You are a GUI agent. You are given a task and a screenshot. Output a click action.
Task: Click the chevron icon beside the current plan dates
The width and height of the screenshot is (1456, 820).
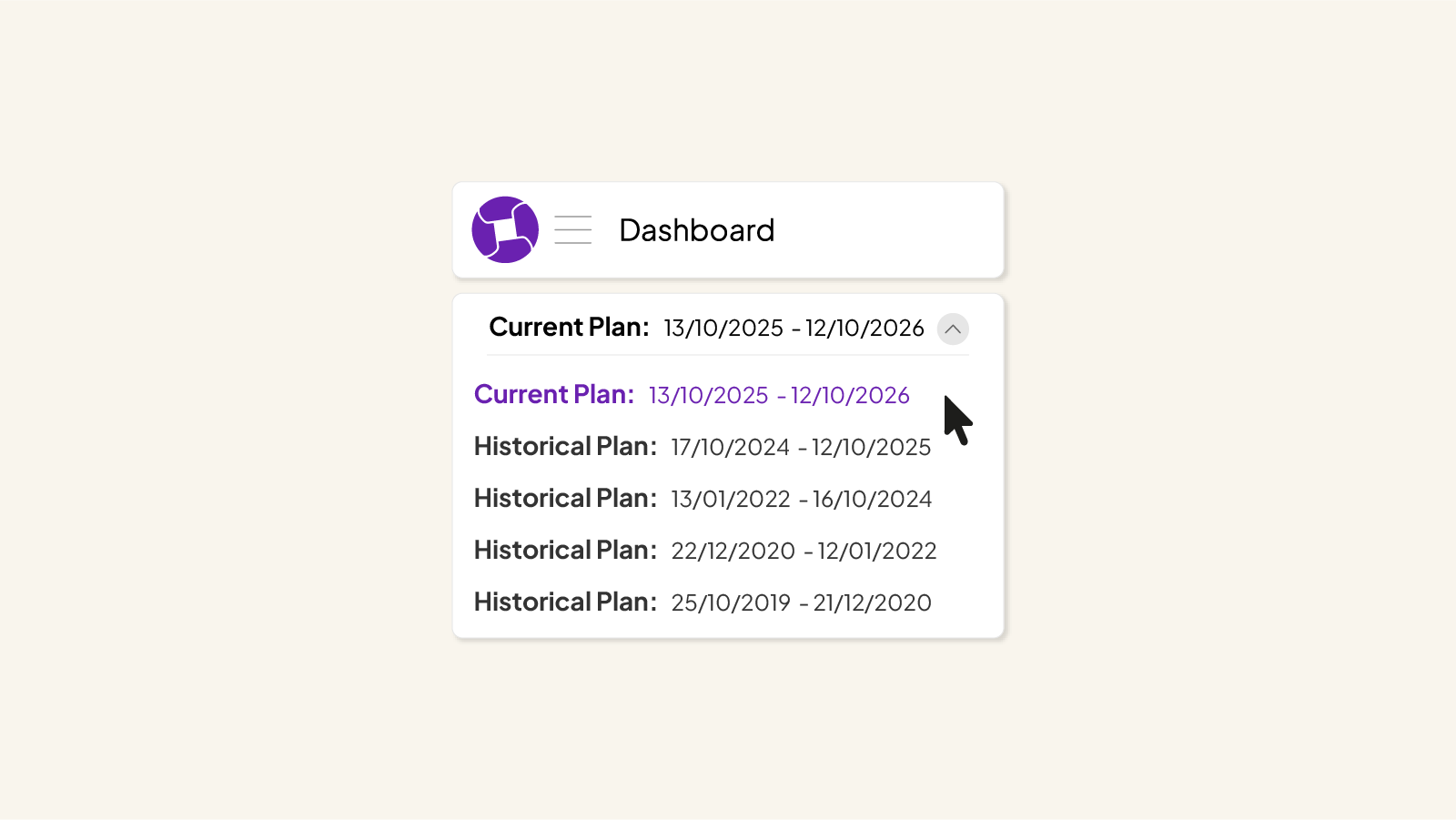[953, 329]
